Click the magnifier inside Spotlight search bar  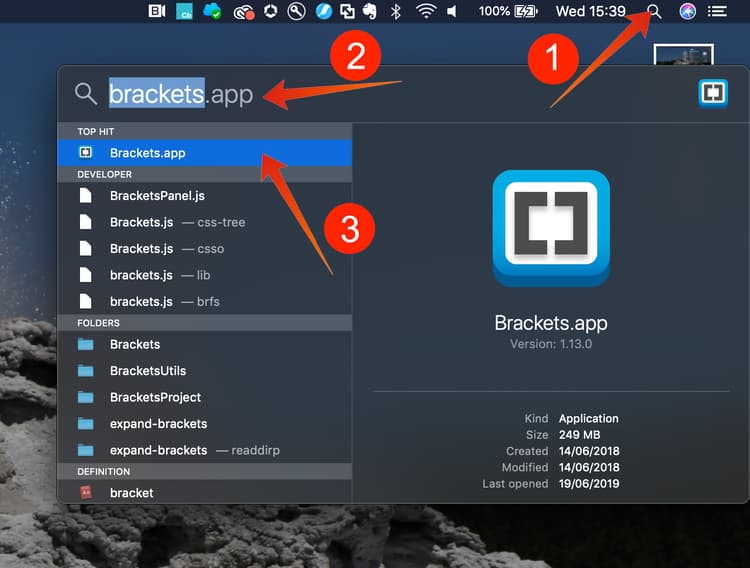click(x=86, y=93)
